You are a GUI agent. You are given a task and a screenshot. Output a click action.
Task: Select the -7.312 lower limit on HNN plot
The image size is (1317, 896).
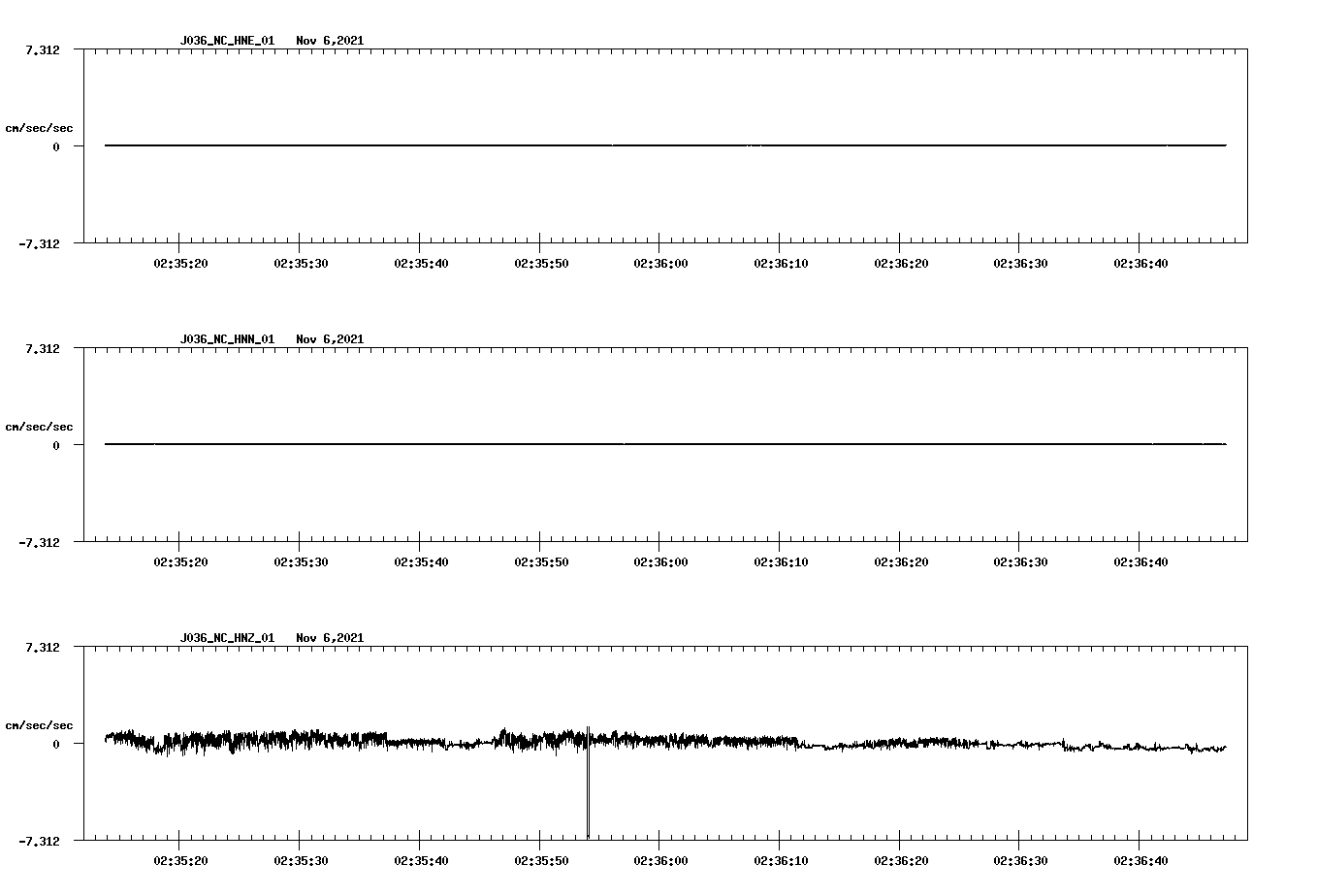[38, 542]
